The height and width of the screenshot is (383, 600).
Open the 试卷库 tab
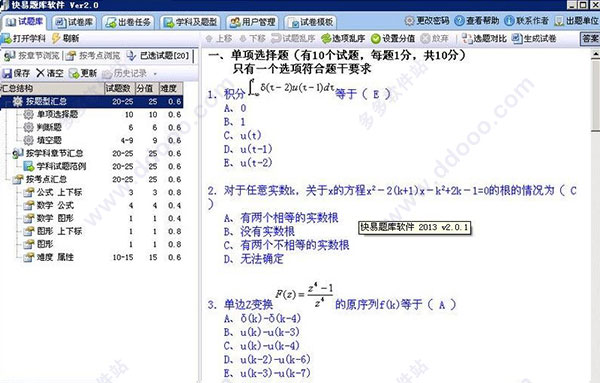[x=75, y=22]
